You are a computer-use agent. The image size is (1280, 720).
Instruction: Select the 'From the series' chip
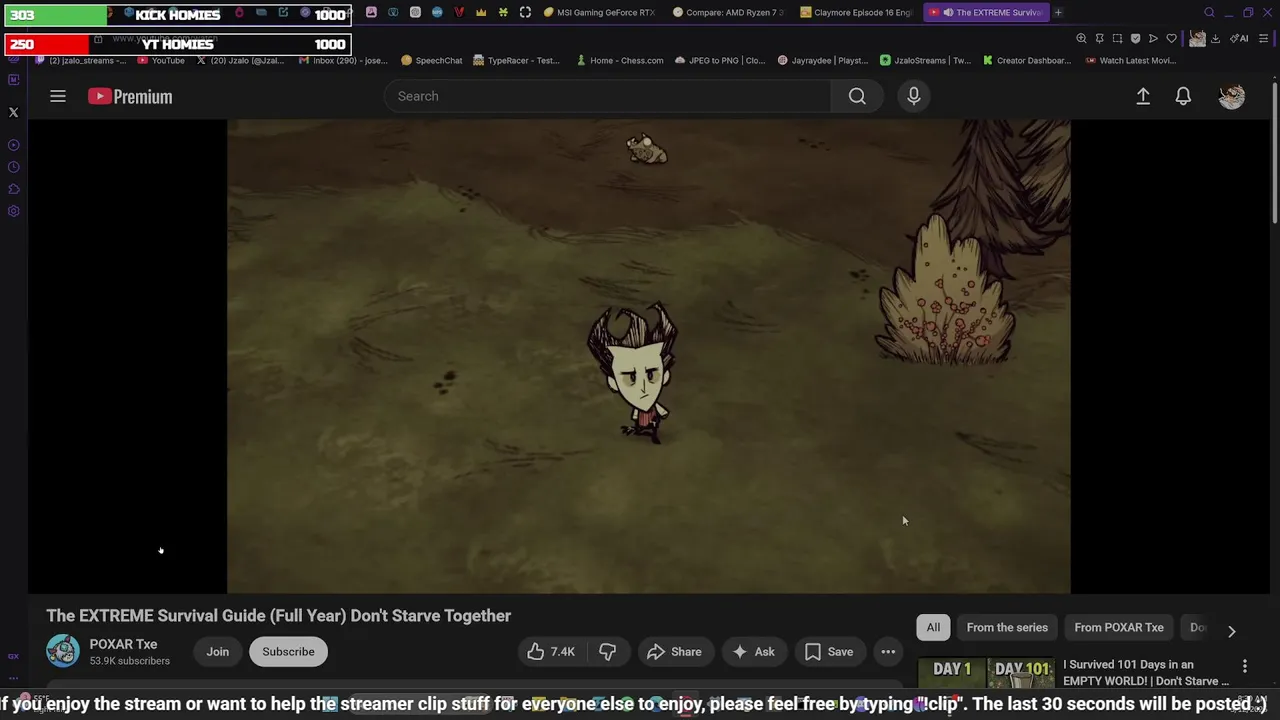tap(1007, 627)
